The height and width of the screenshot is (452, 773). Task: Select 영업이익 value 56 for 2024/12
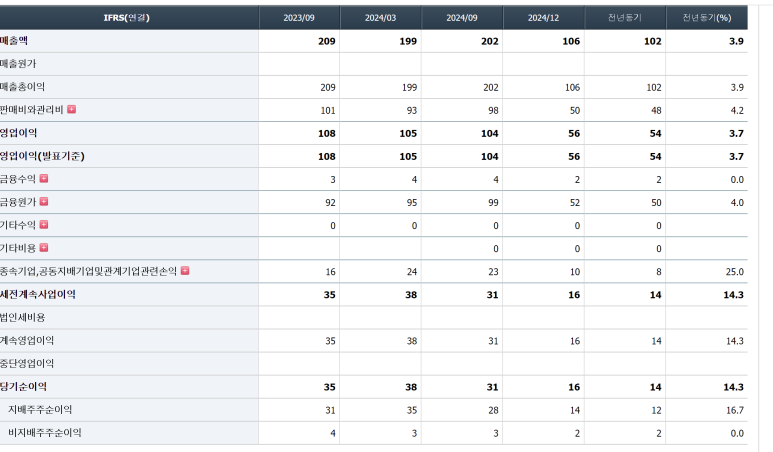(x=574, y=134)
